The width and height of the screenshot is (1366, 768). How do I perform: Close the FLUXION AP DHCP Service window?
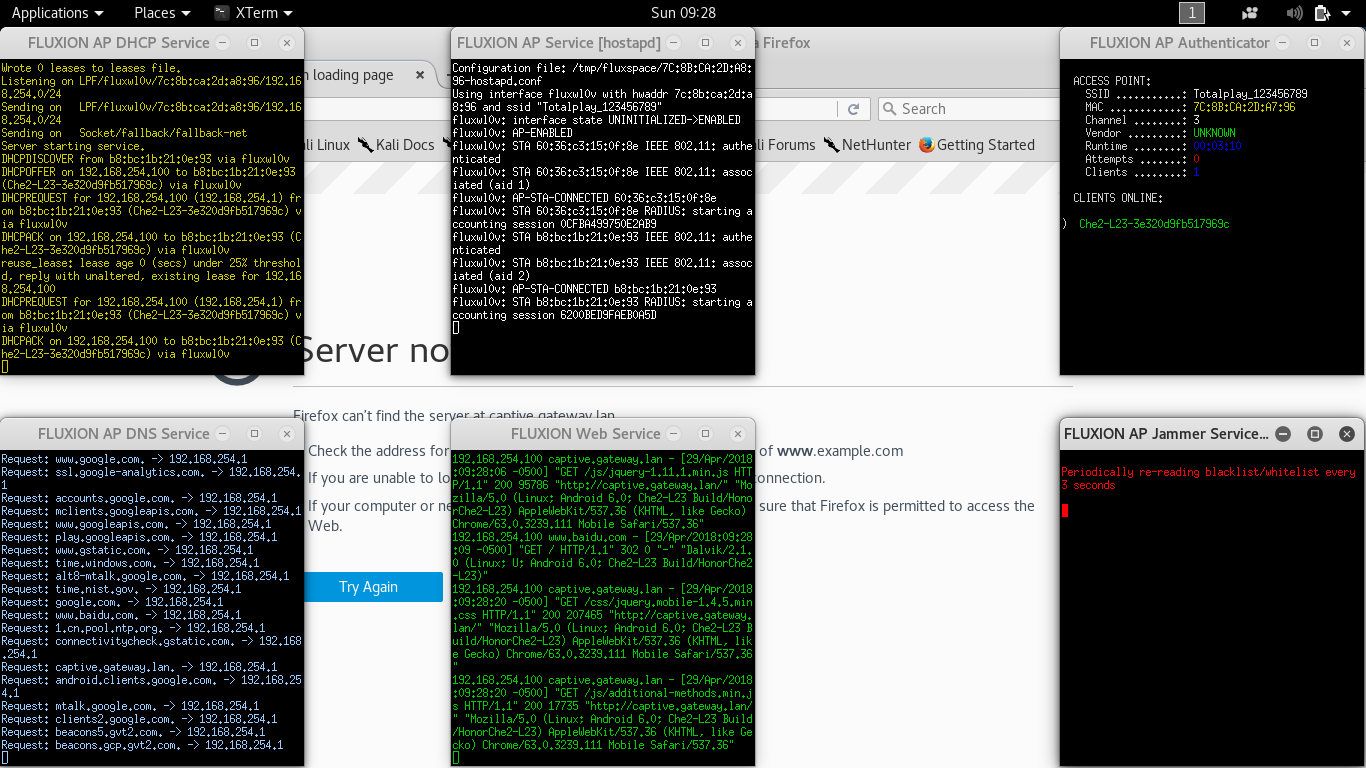[x=287, y=43]
